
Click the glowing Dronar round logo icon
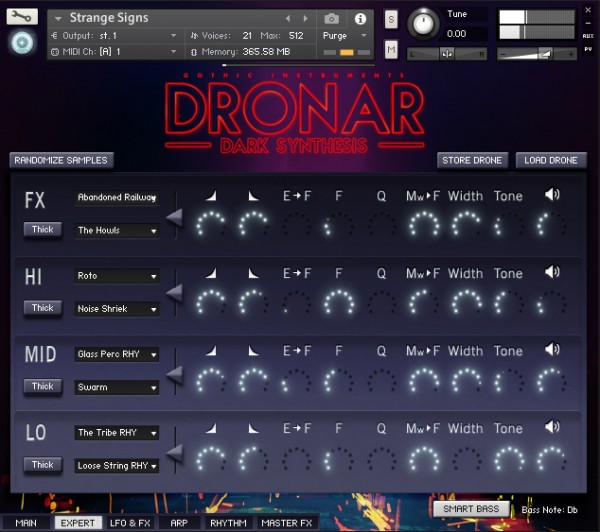pyautogui.click(x=22, y=42)
